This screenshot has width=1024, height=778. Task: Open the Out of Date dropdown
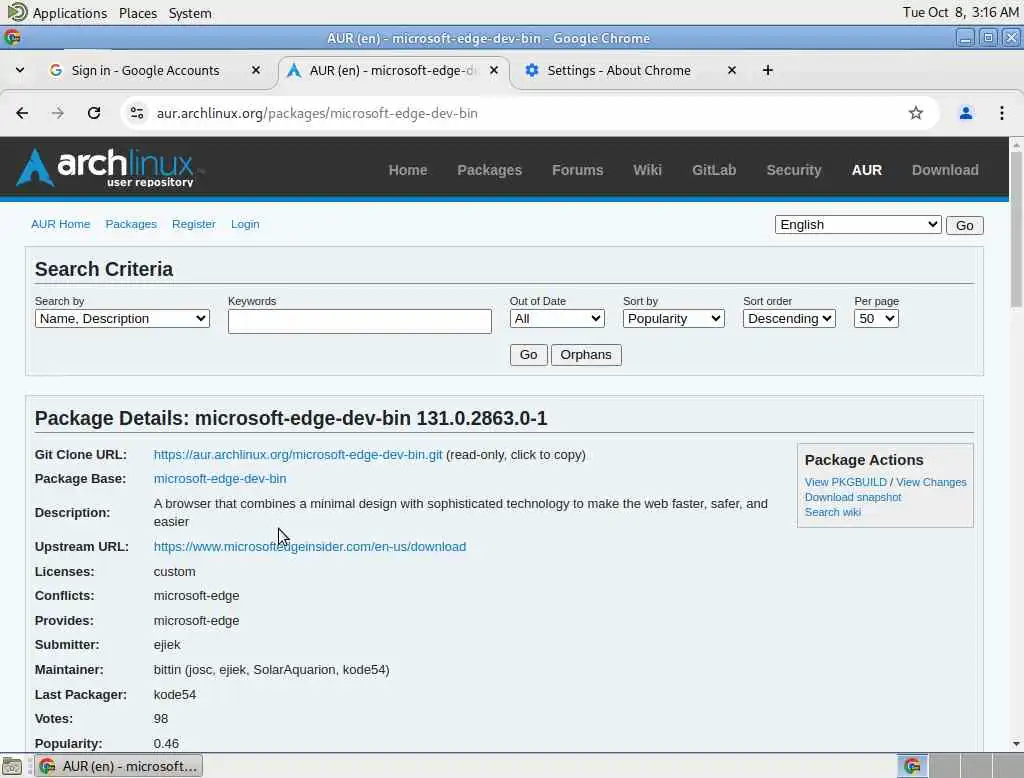point(556,319)
